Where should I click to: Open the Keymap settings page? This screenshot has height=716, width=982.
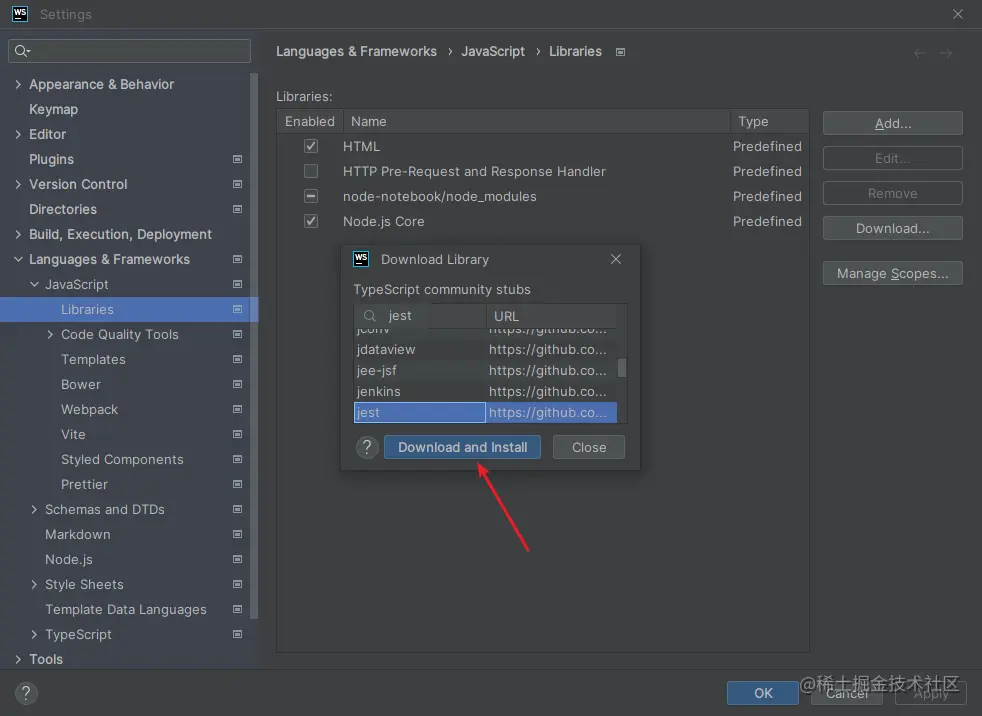coord(53,109)
